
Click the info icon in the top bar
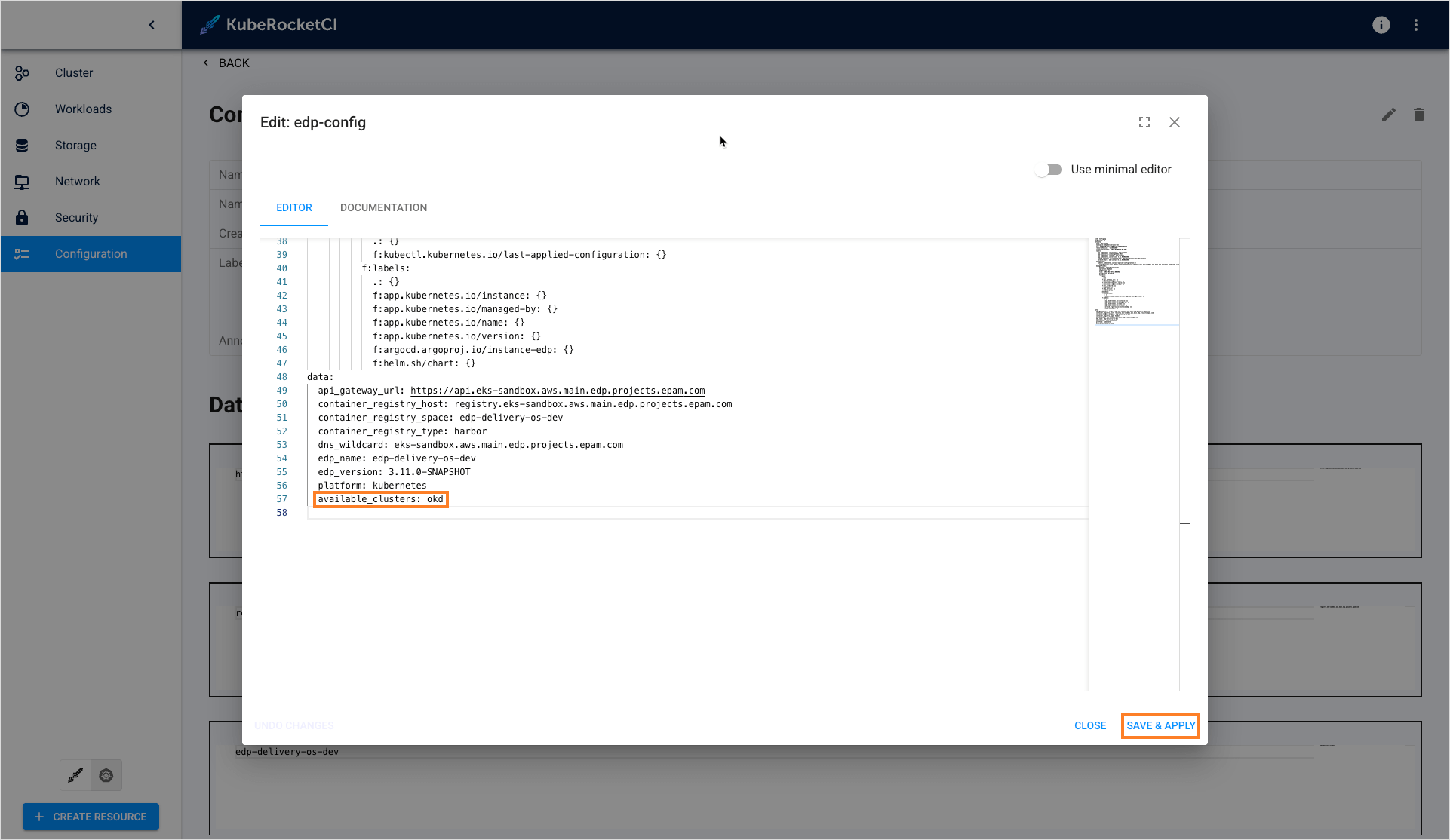point(1381,25)
